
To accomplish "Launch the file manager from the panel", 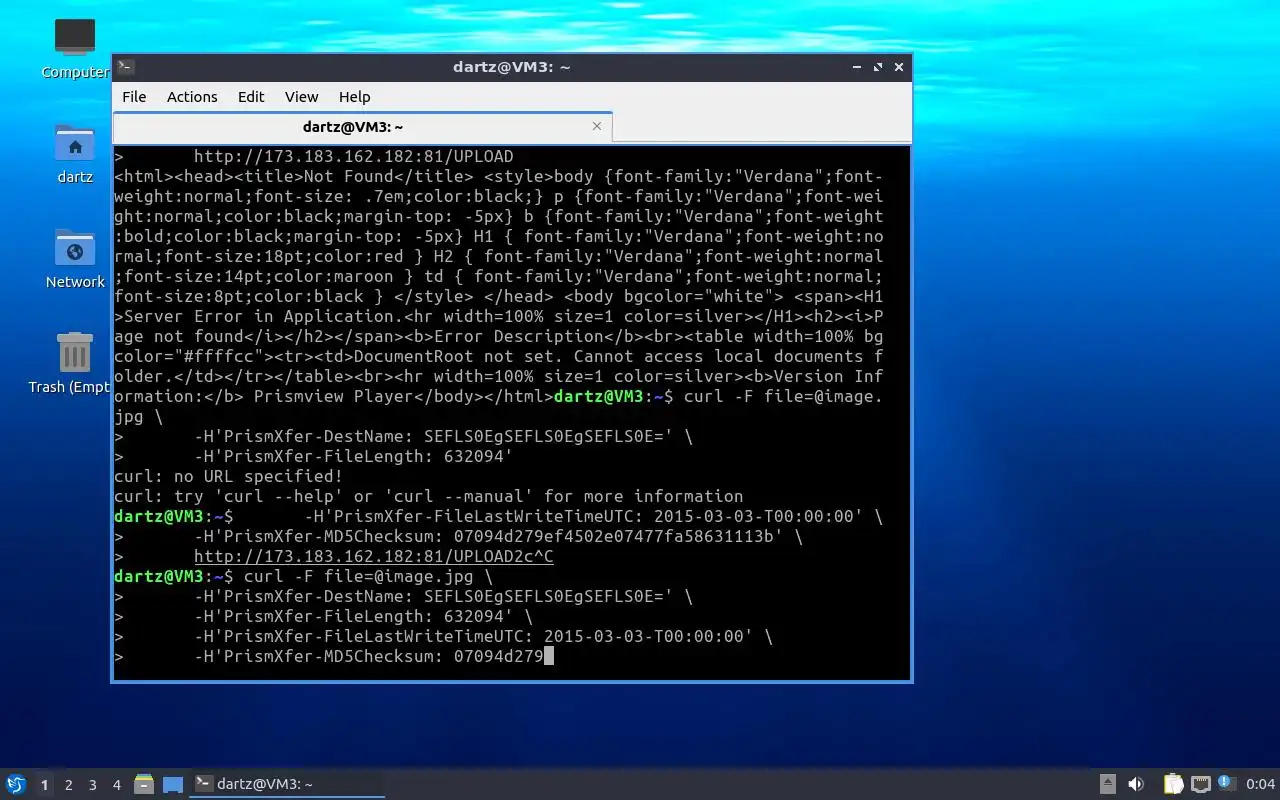I will coord(144,784).
